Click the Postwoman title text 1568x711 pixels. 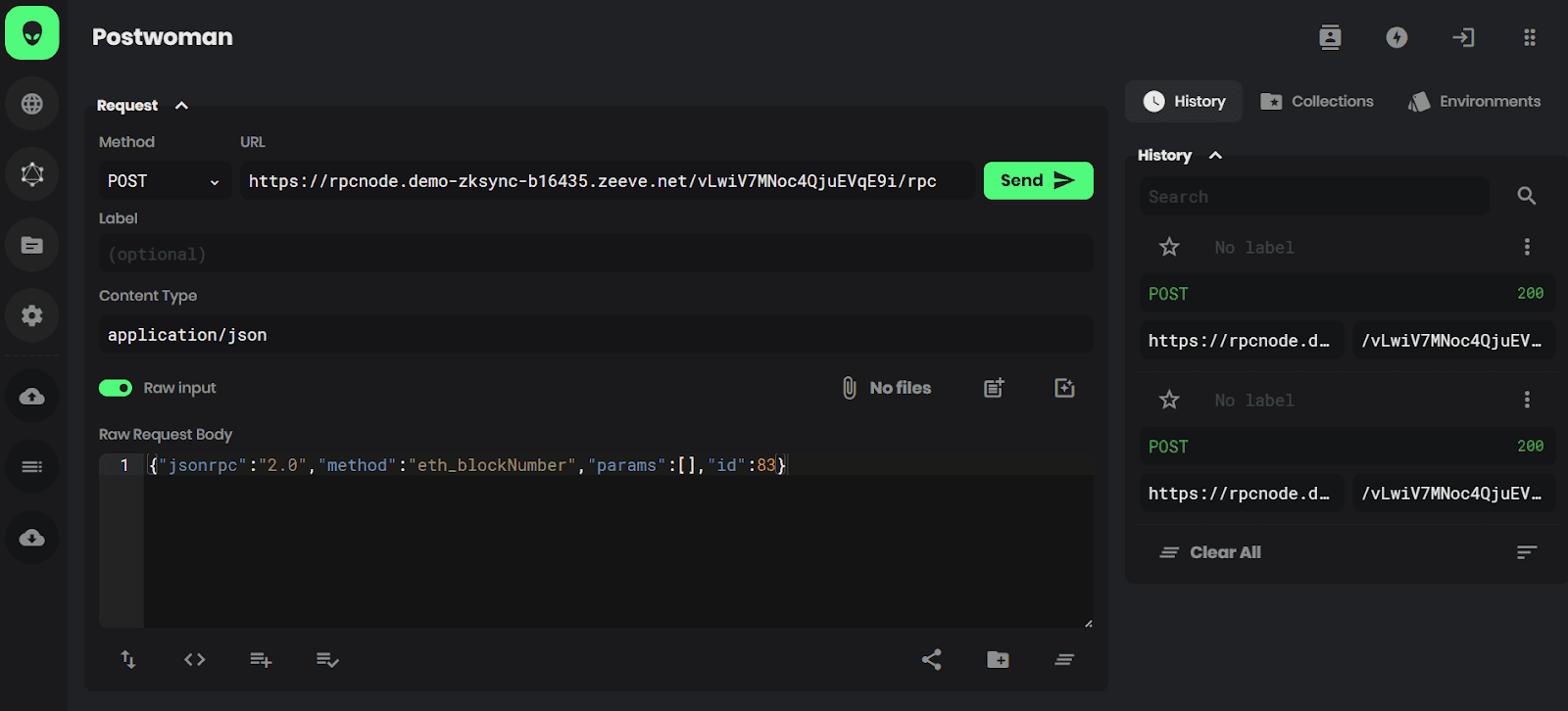pyautogui.click(x=163, y=37)
